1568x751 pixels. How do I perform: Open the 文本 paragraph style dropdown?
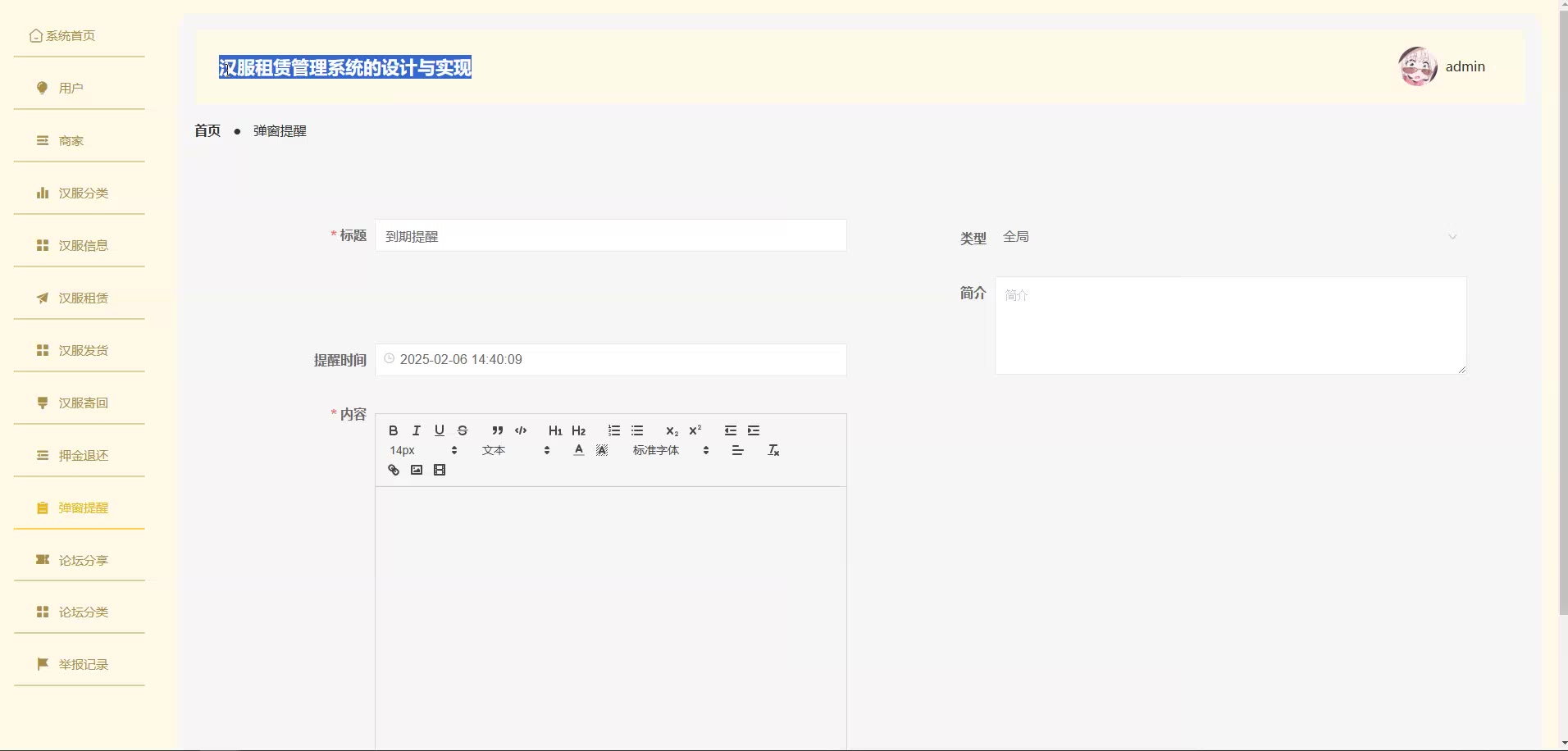tap(516, 450)
